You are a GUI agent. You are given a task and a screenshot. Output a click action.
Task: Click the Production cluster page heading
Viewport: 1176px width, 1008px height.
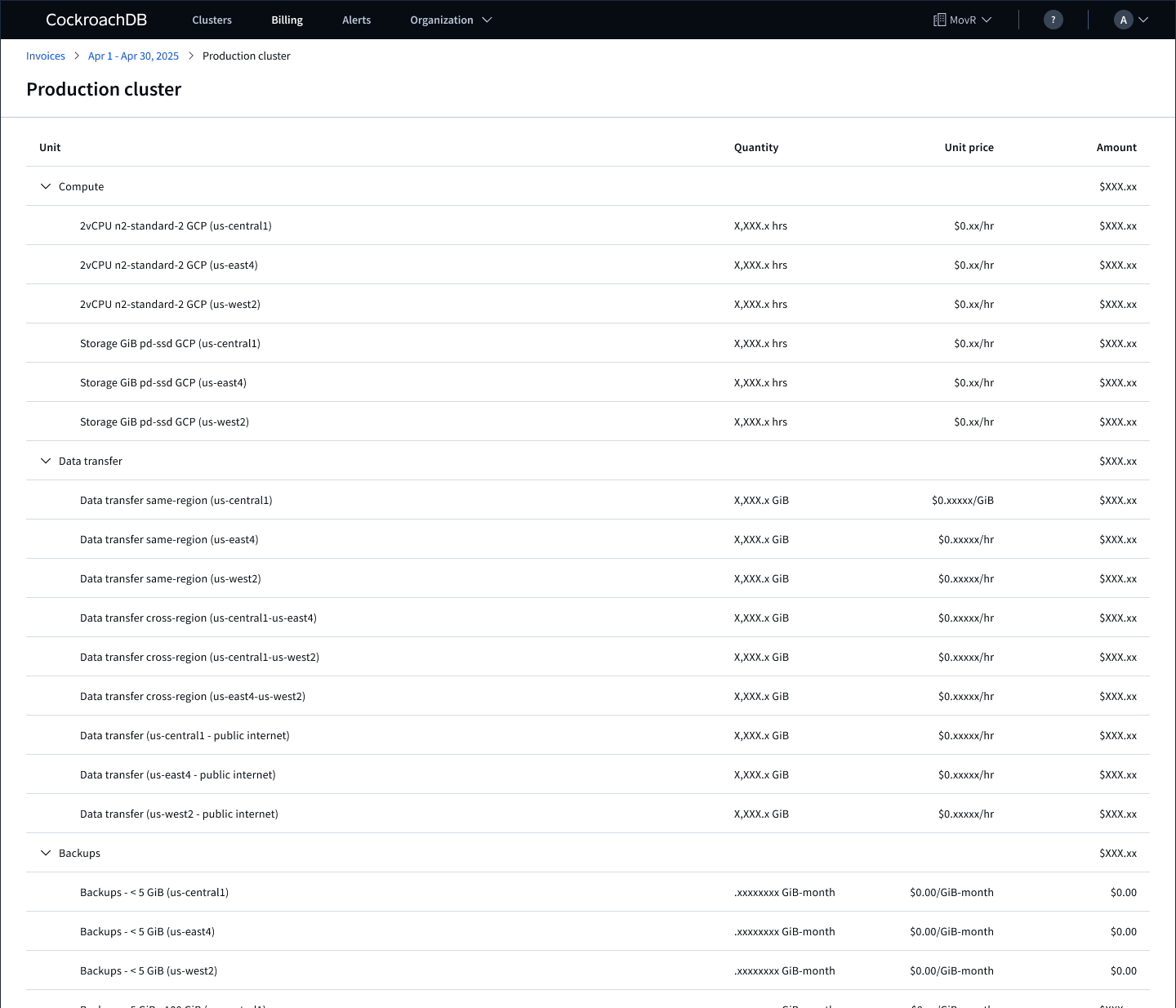[104, 89]
